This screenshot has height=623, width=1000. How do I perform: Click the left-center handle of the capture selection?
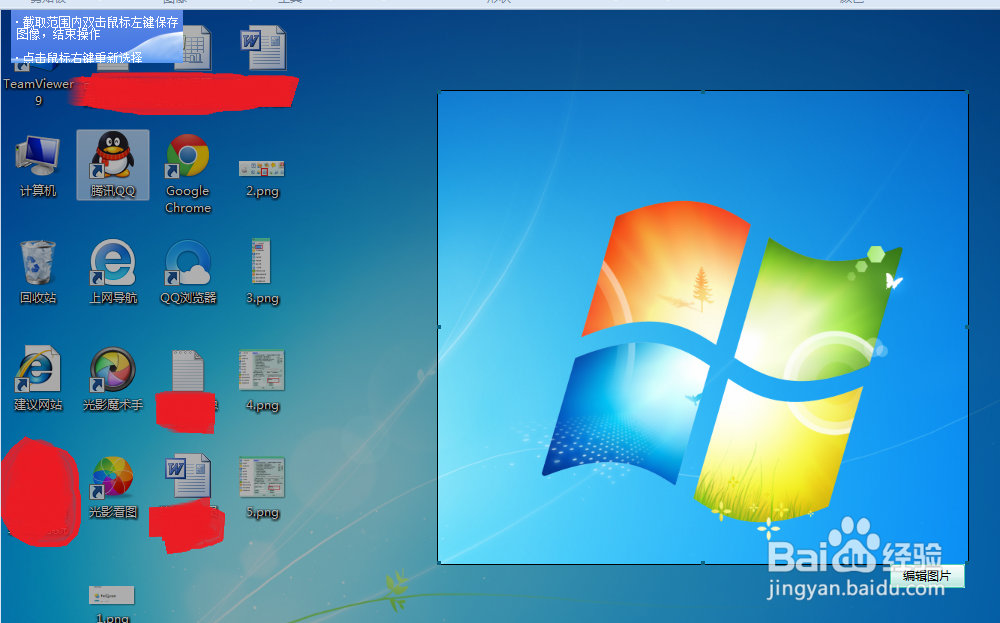click(x=438, y=327)
